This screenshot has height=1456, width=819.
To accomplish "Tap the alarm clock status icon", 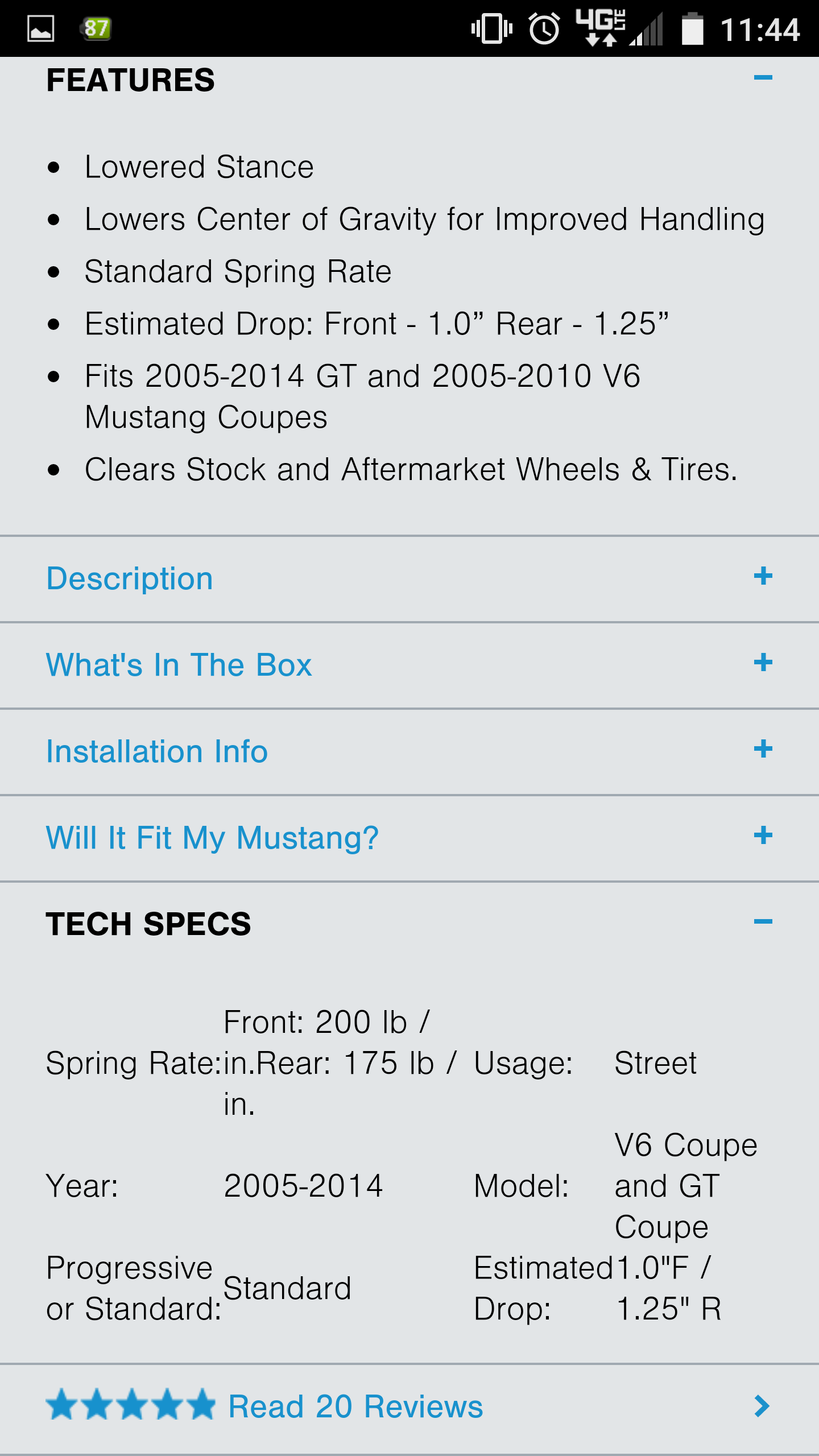I will click(x=544, y=28).
